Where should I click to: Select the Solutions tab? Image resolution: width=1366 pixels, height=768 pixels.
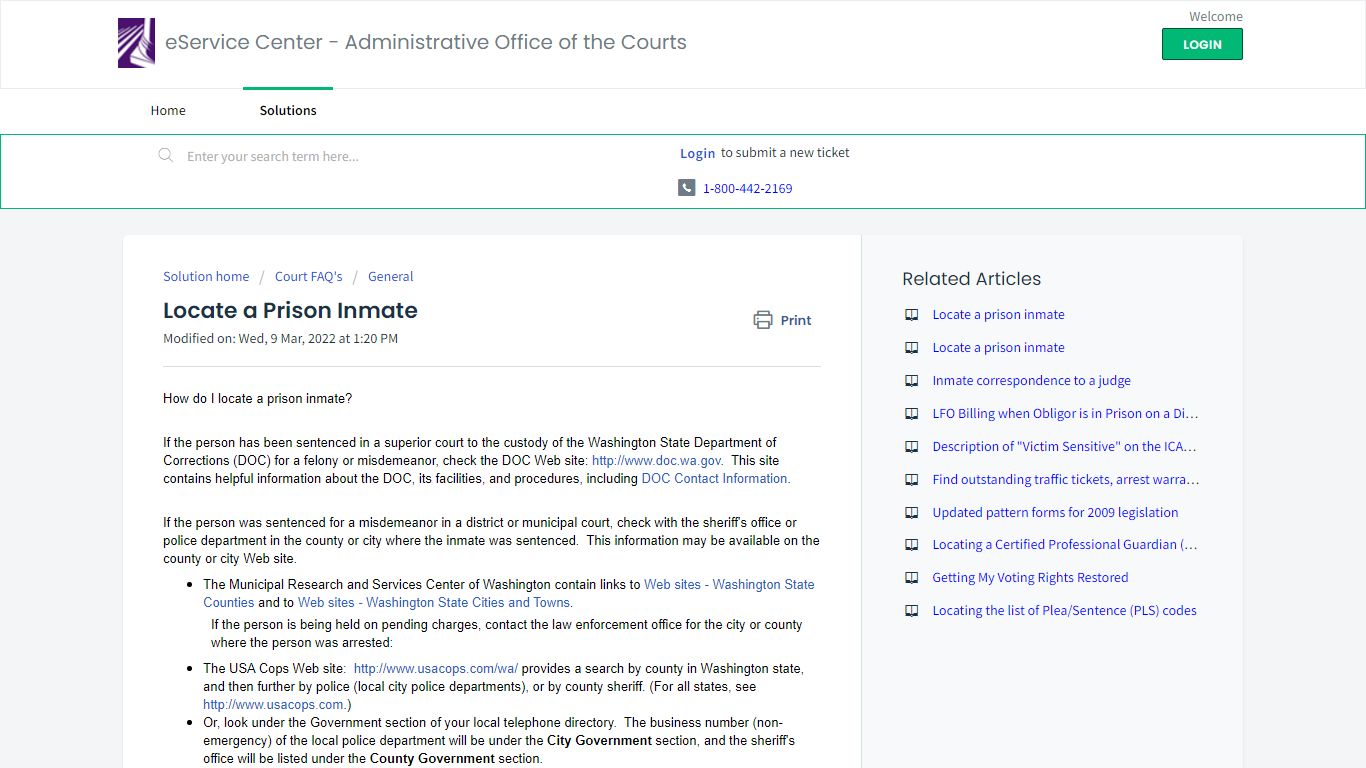[288, 110]
